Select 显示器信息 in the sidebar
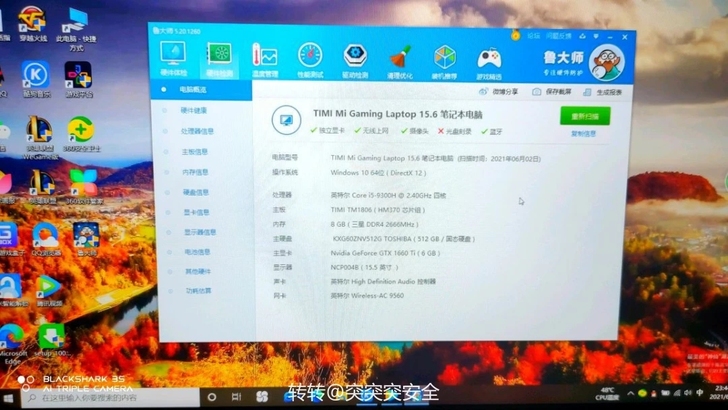 click(200, 232)
